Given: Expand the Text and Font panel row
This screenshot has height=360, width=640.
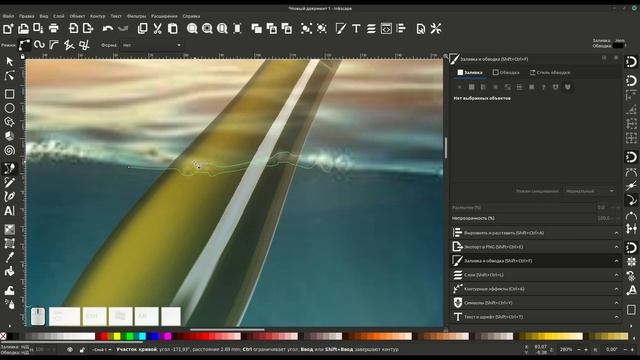Looking at the screenshot, I should [x=536, y=317].
